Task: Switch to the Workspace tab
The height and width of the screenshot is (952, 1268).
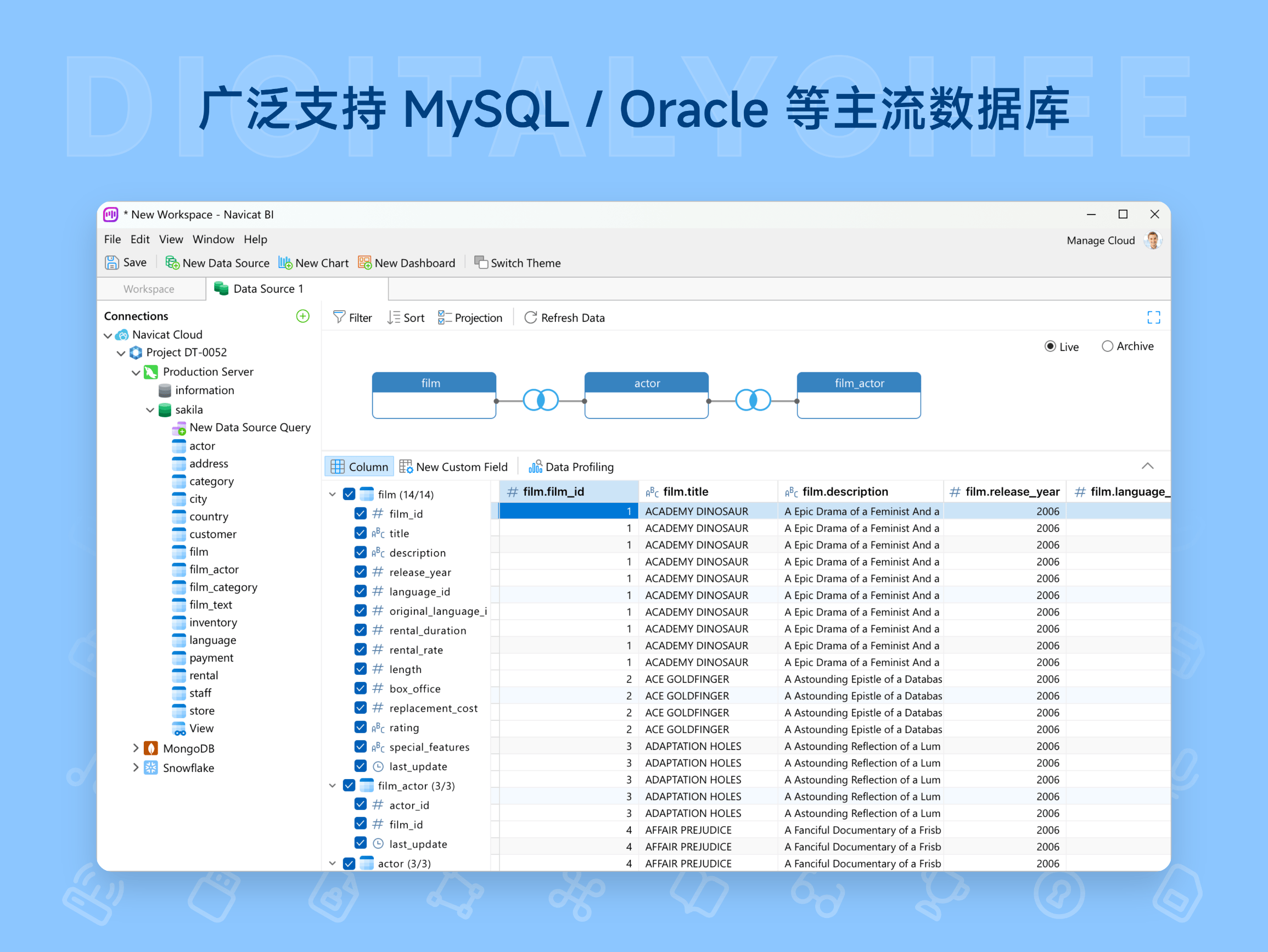Action: [x=150, y=288]
